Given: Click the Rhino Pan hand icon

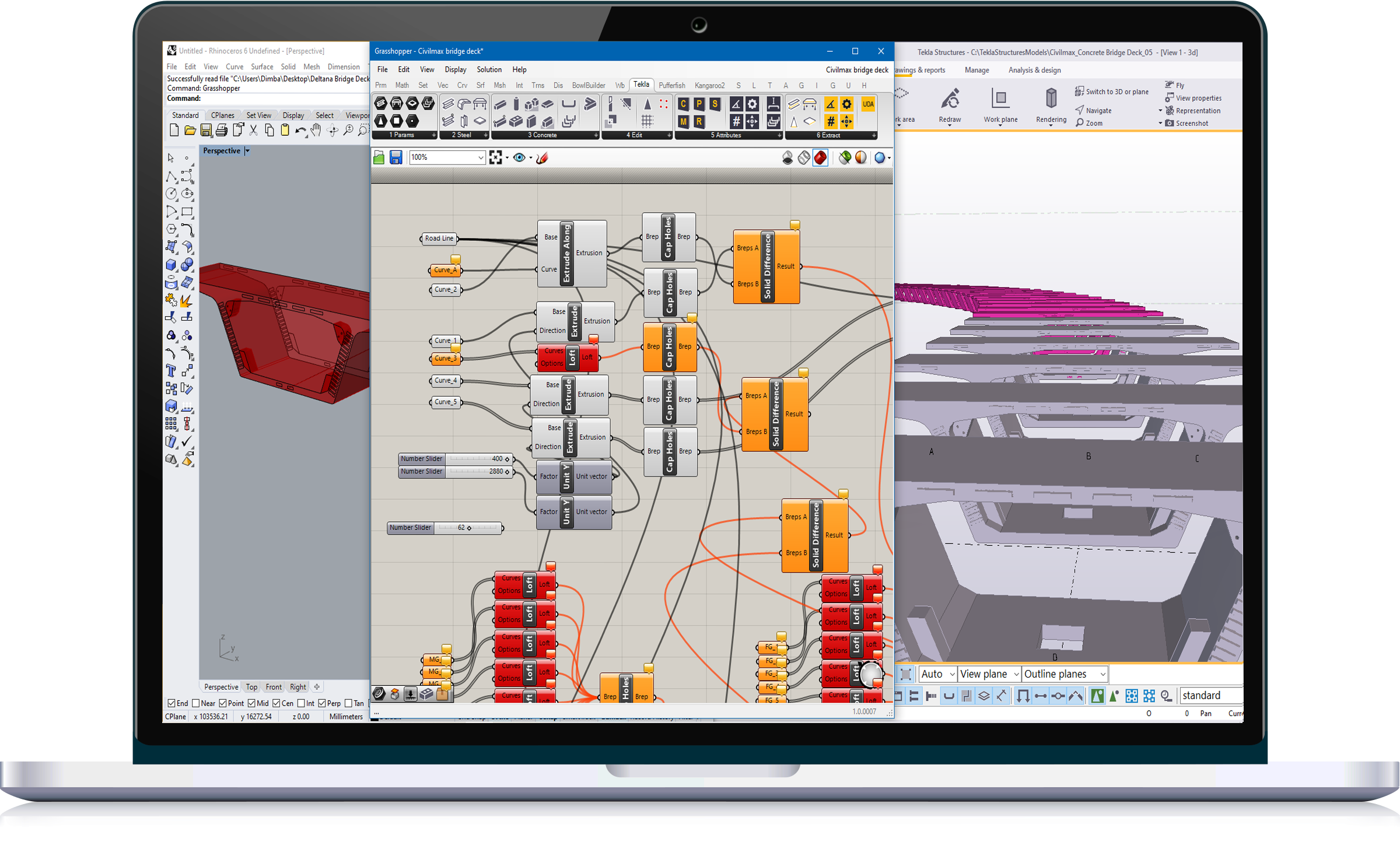Looking at the screenshot, I should click(x=316, y=130).
